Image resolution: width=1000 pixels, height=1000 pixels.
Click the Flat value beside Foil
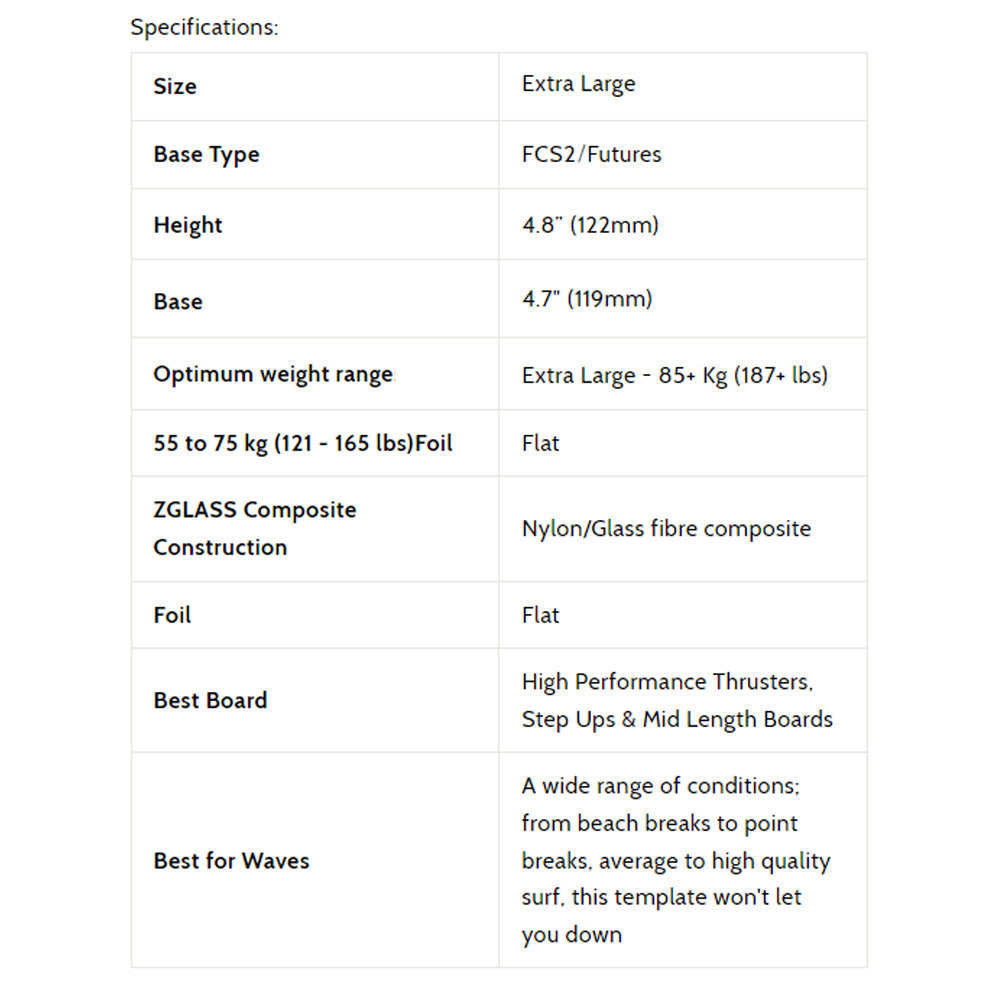pos(540,615)
